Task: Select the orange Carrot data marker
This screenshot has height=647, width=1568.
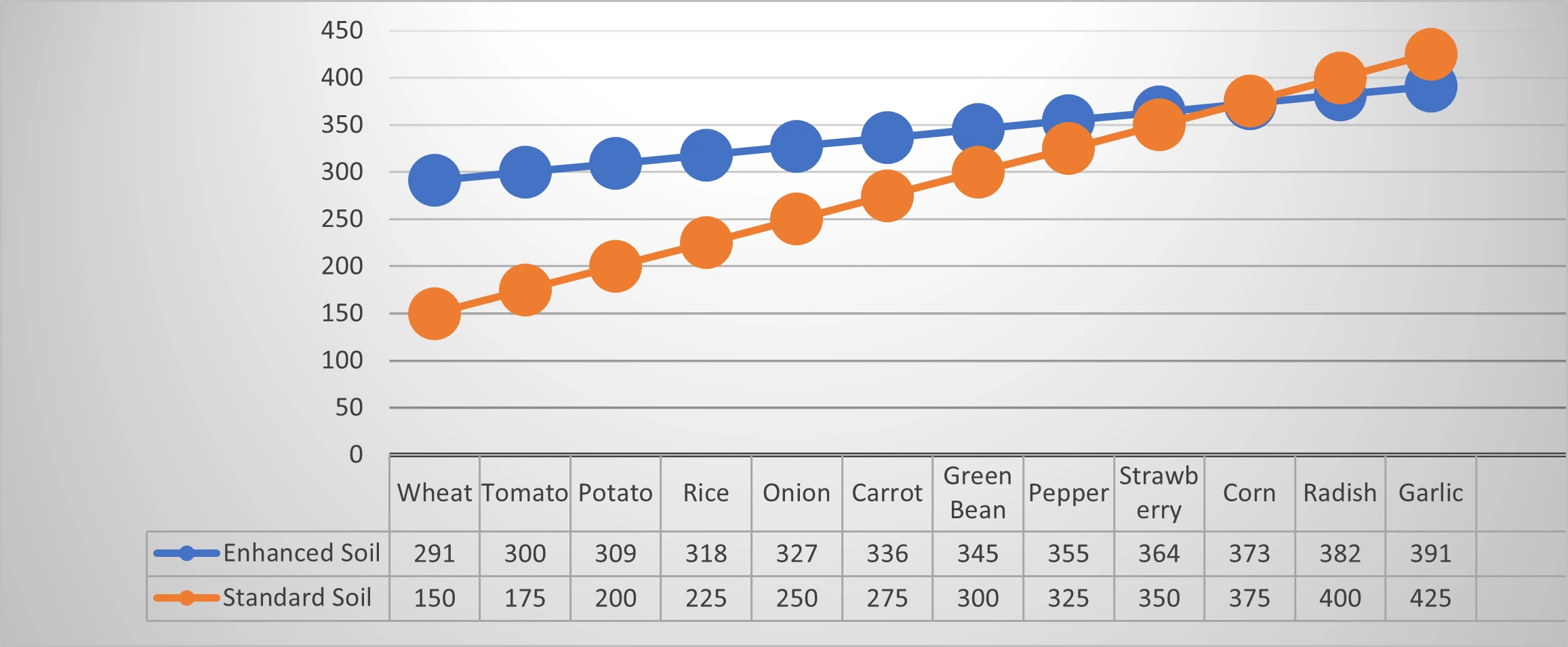Action: click(887, 196)
